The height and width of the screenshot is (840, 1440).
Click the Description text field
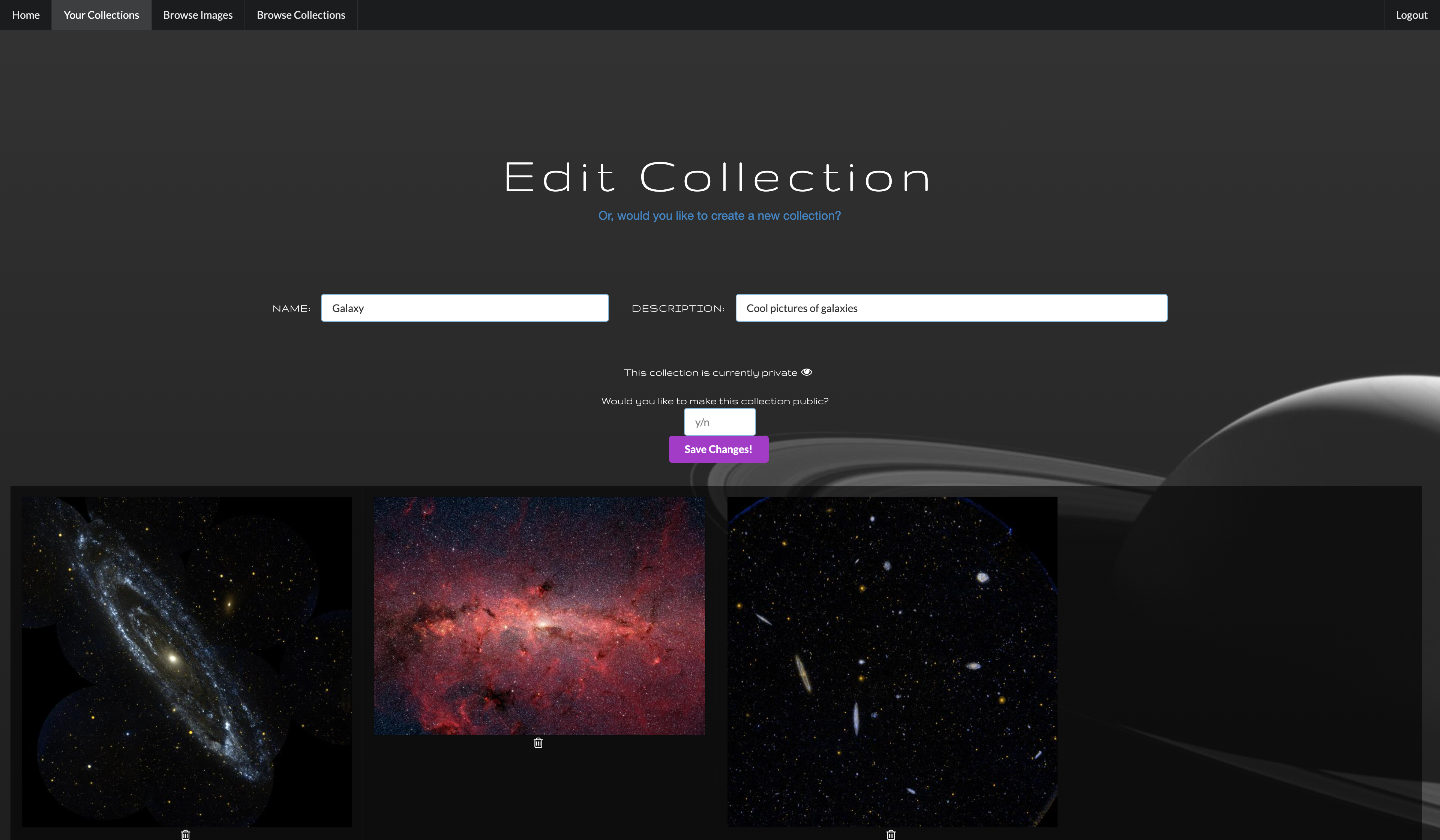[x=951, y=308]
